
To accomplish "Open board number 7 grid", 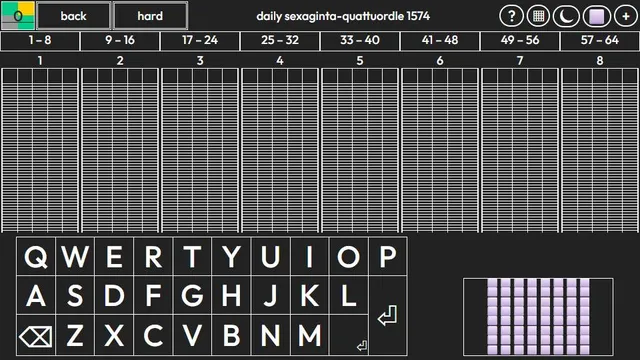I will (x=520, y=150).
